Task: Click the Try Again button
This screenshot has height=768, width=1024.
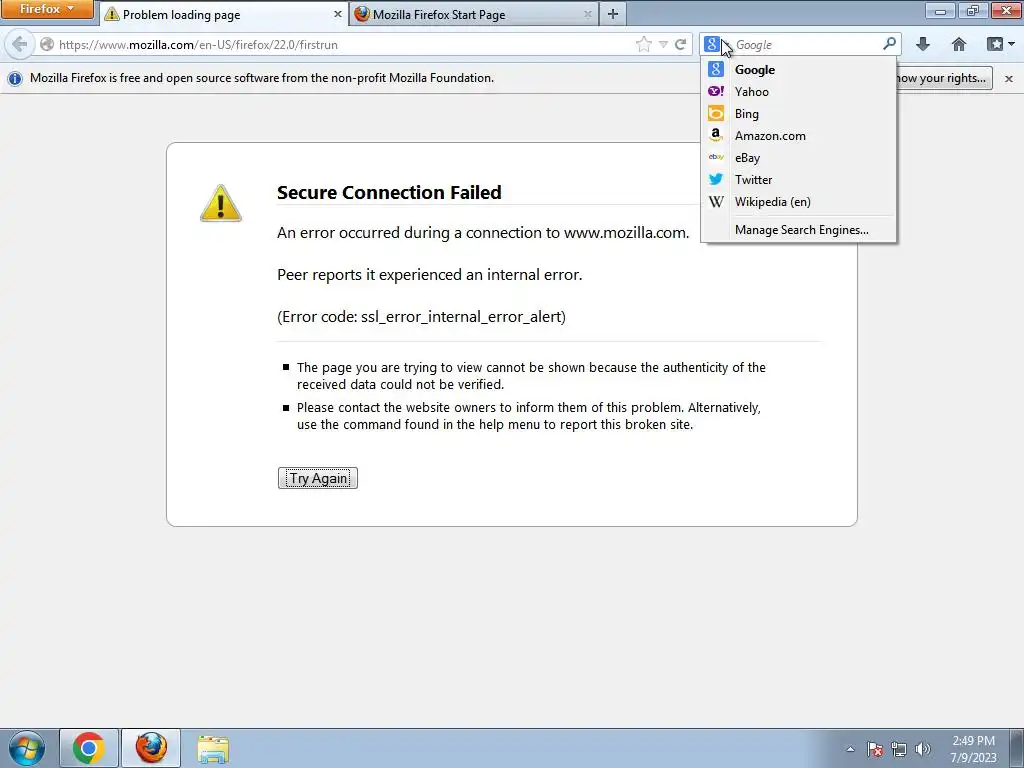Action: tap(318, 478)
